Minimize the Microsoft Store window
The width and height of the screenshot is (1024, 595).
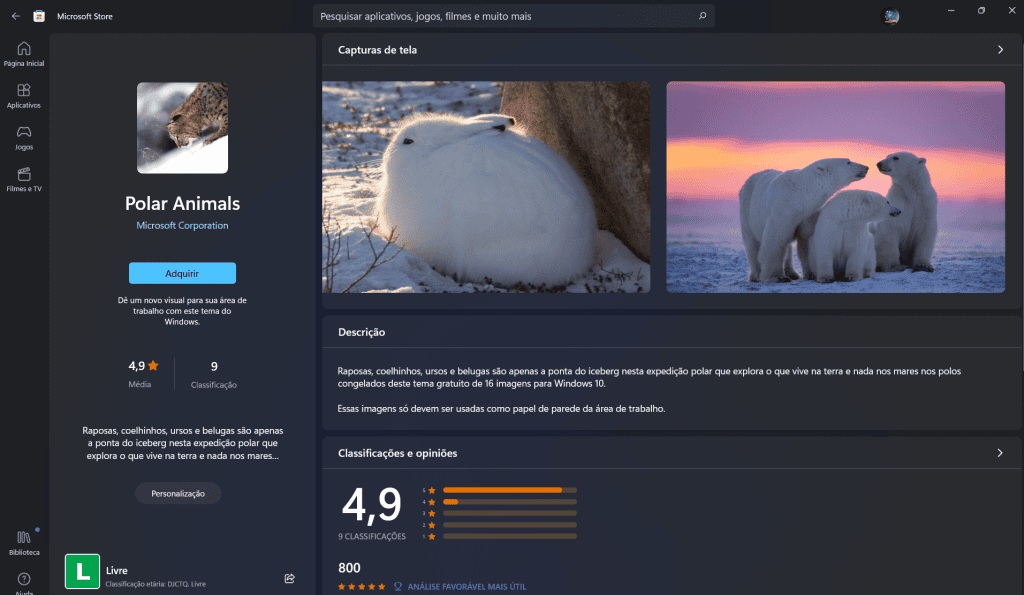click(951, 10)
